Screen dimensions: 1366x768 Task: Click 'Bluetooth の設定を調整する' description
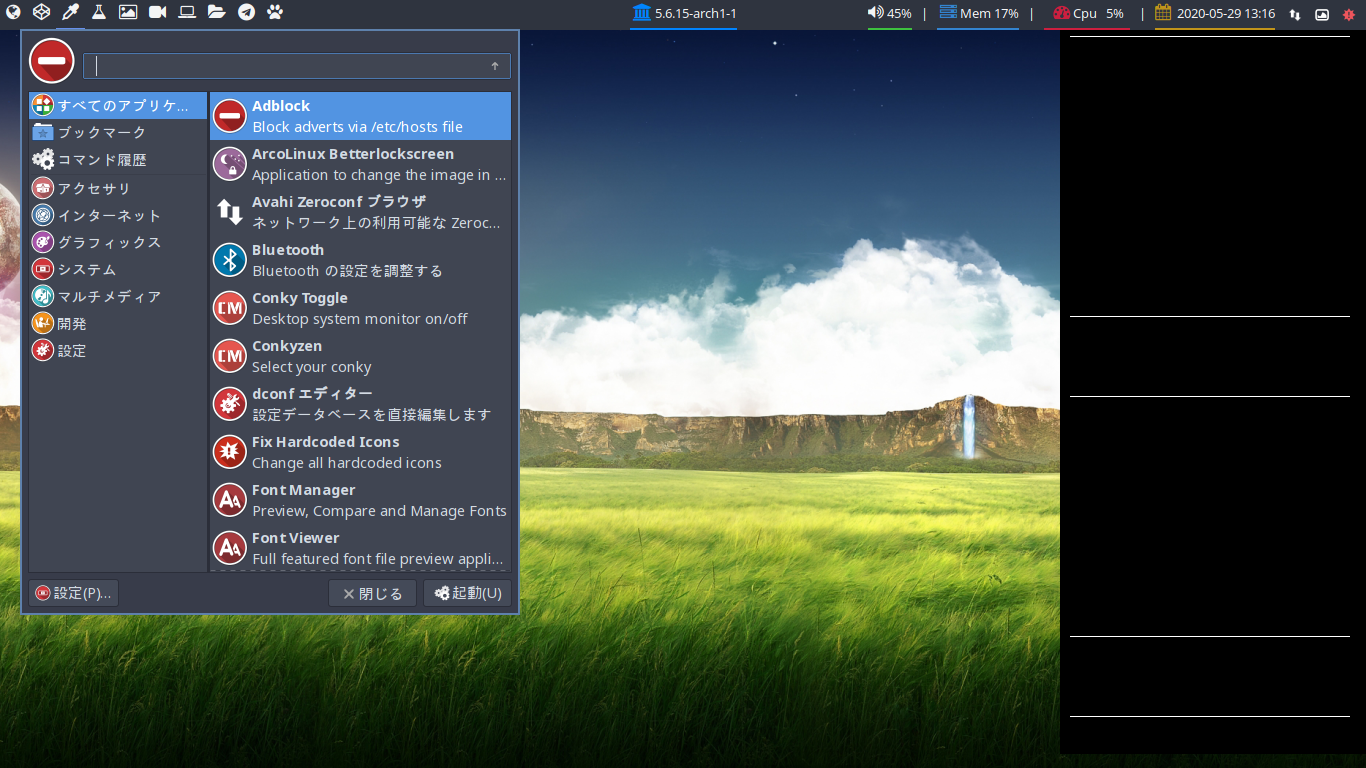coord(347,271)
